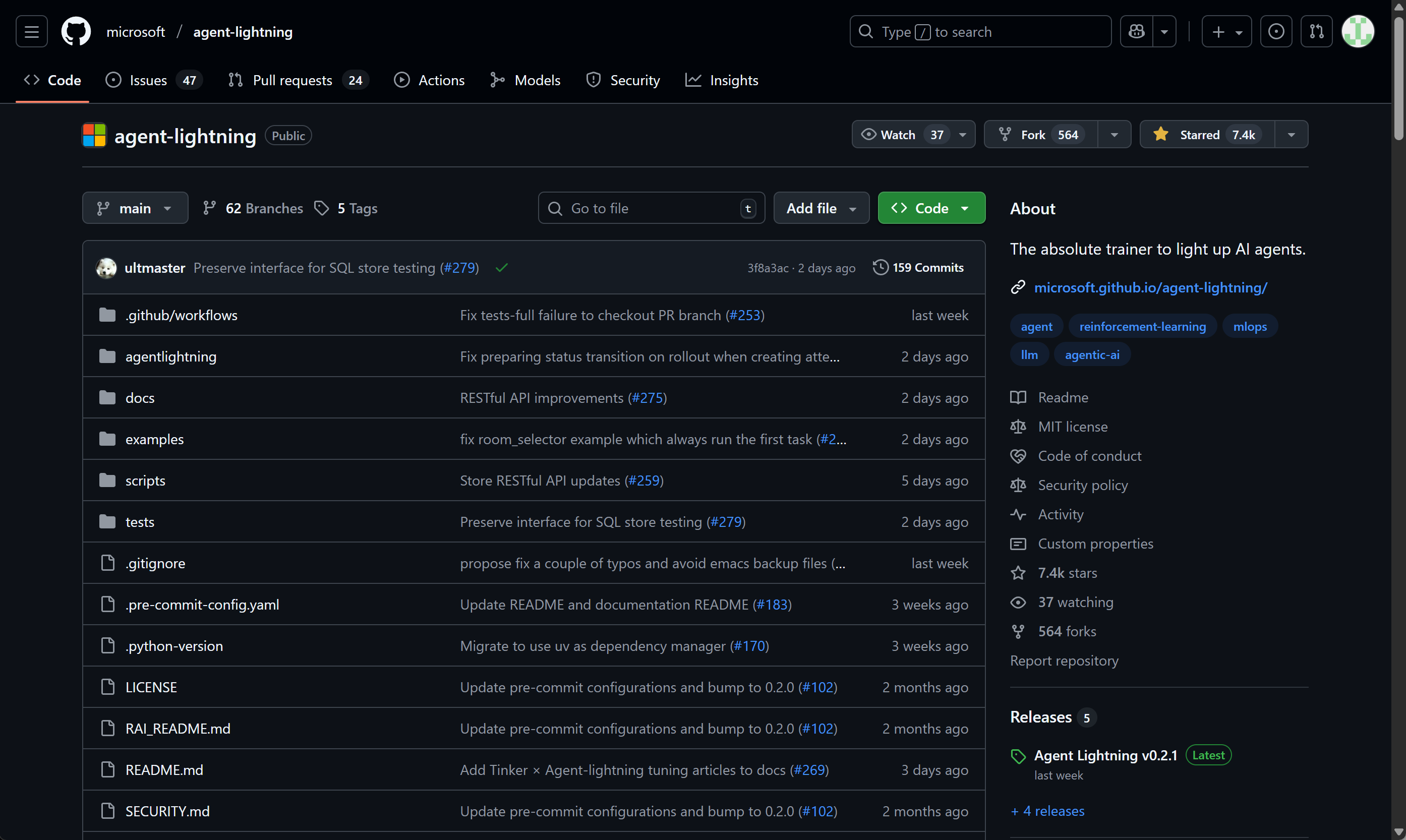
Task: Click the GitHub logo home icon
Action: (76, 32)
